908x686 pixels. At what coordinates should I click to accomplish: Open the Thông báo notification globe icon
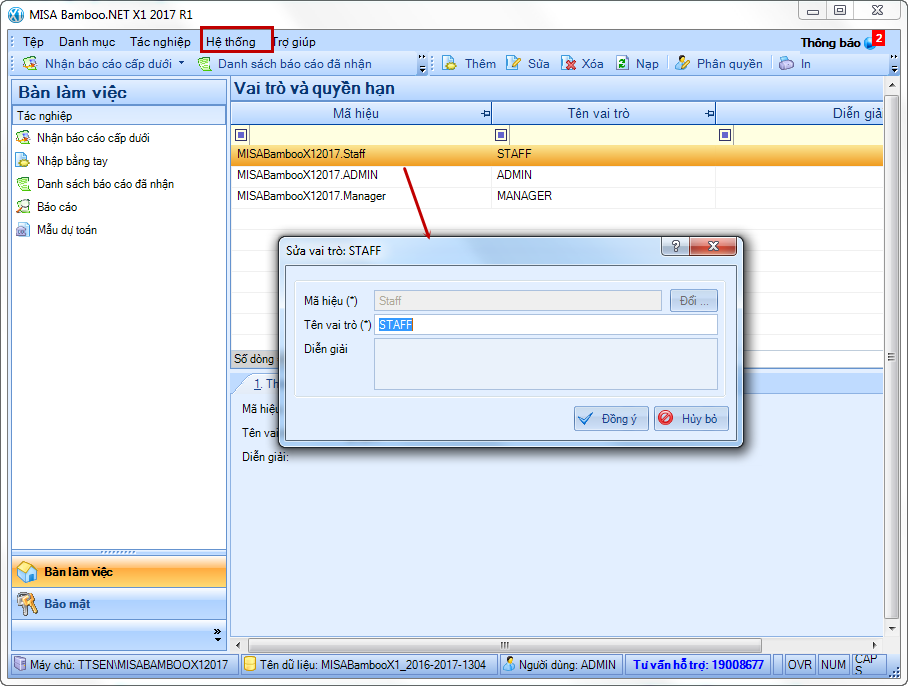(x=869, y=43)
